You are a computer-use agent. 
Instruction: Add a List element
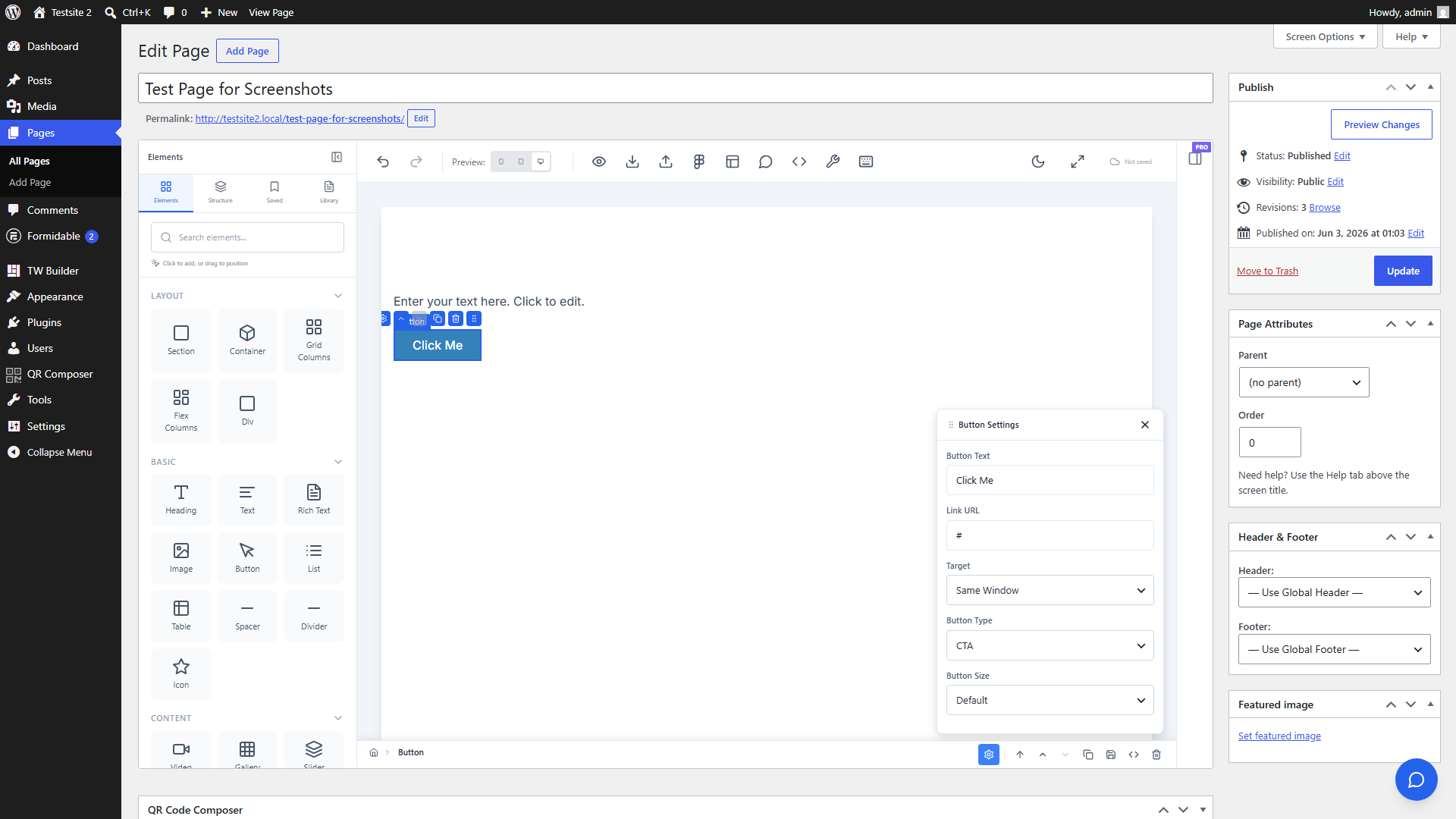[314, 558]
